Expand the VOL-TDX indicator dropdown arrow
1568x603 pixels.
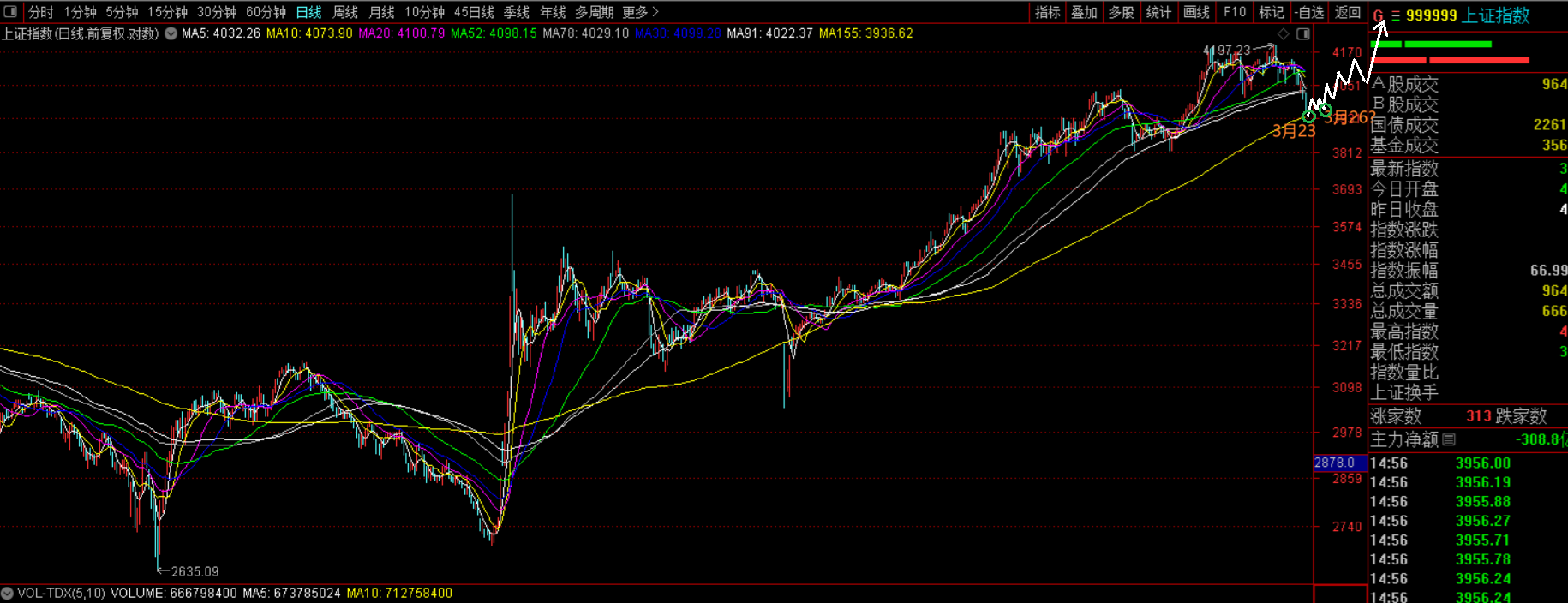tap(8, 593)
